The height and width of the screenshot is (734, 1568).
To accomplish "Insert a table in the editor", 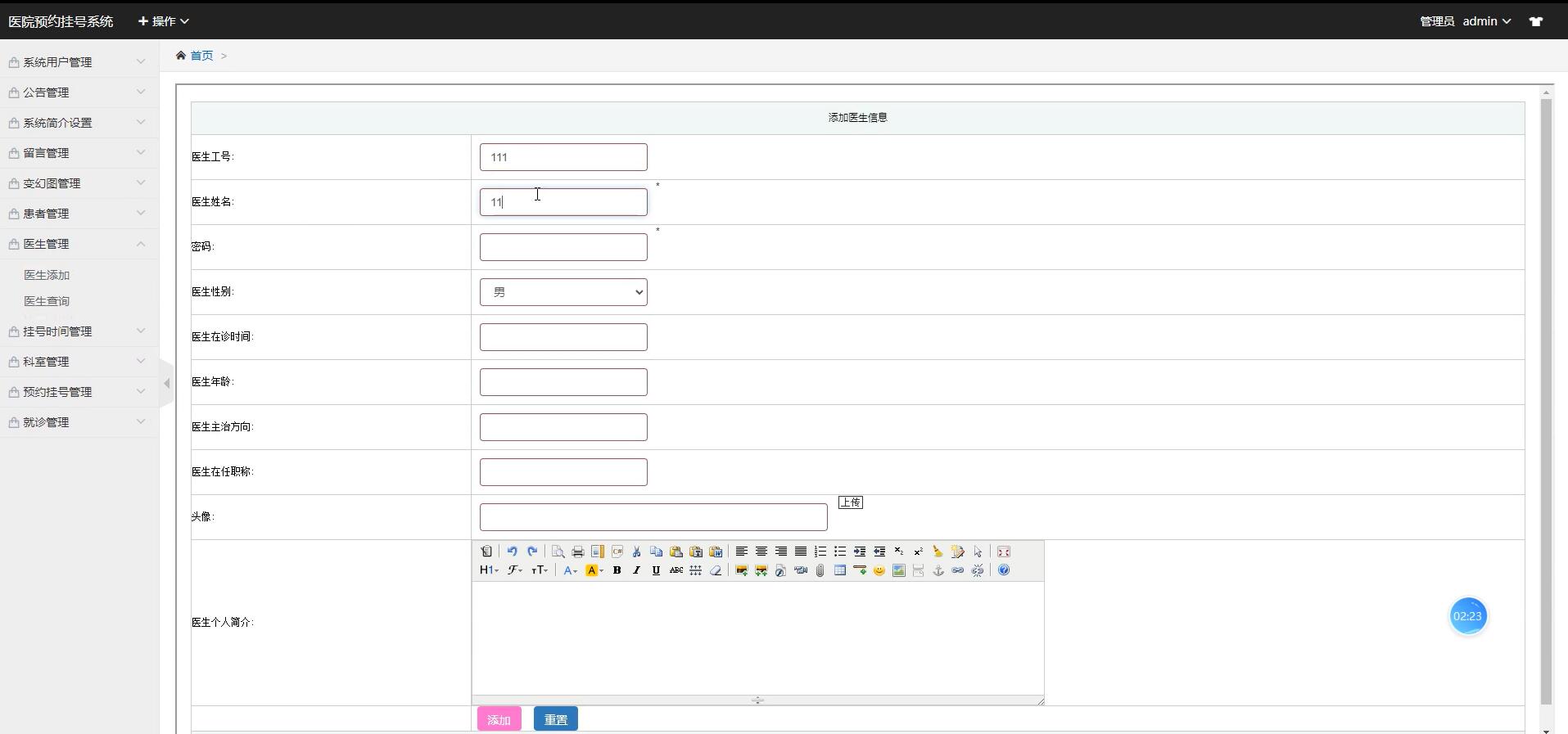I will (x=839, y=570).
